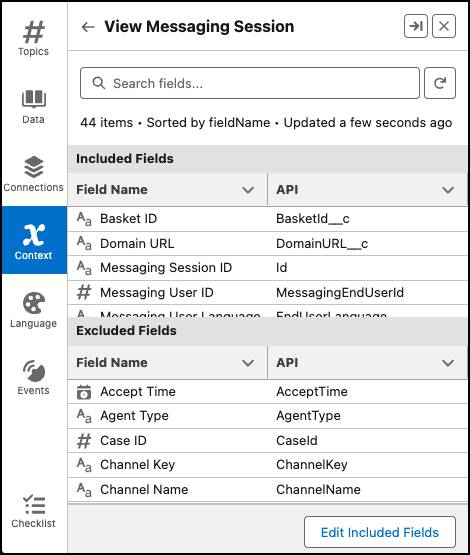470x555 pixels.
Task: Select the Messaging Session ID field name
Action: pos(166,268)
